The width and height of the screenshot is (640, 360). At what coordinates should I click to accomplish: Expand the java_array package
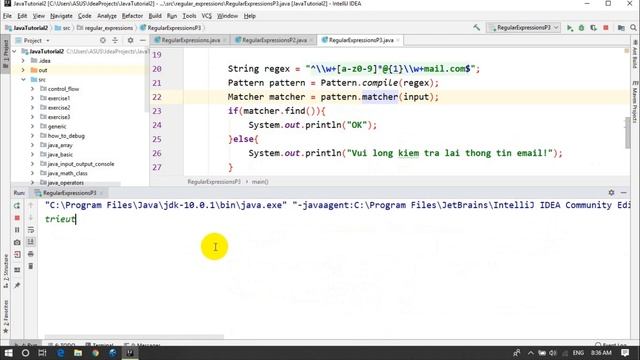(x=33, y=145)
